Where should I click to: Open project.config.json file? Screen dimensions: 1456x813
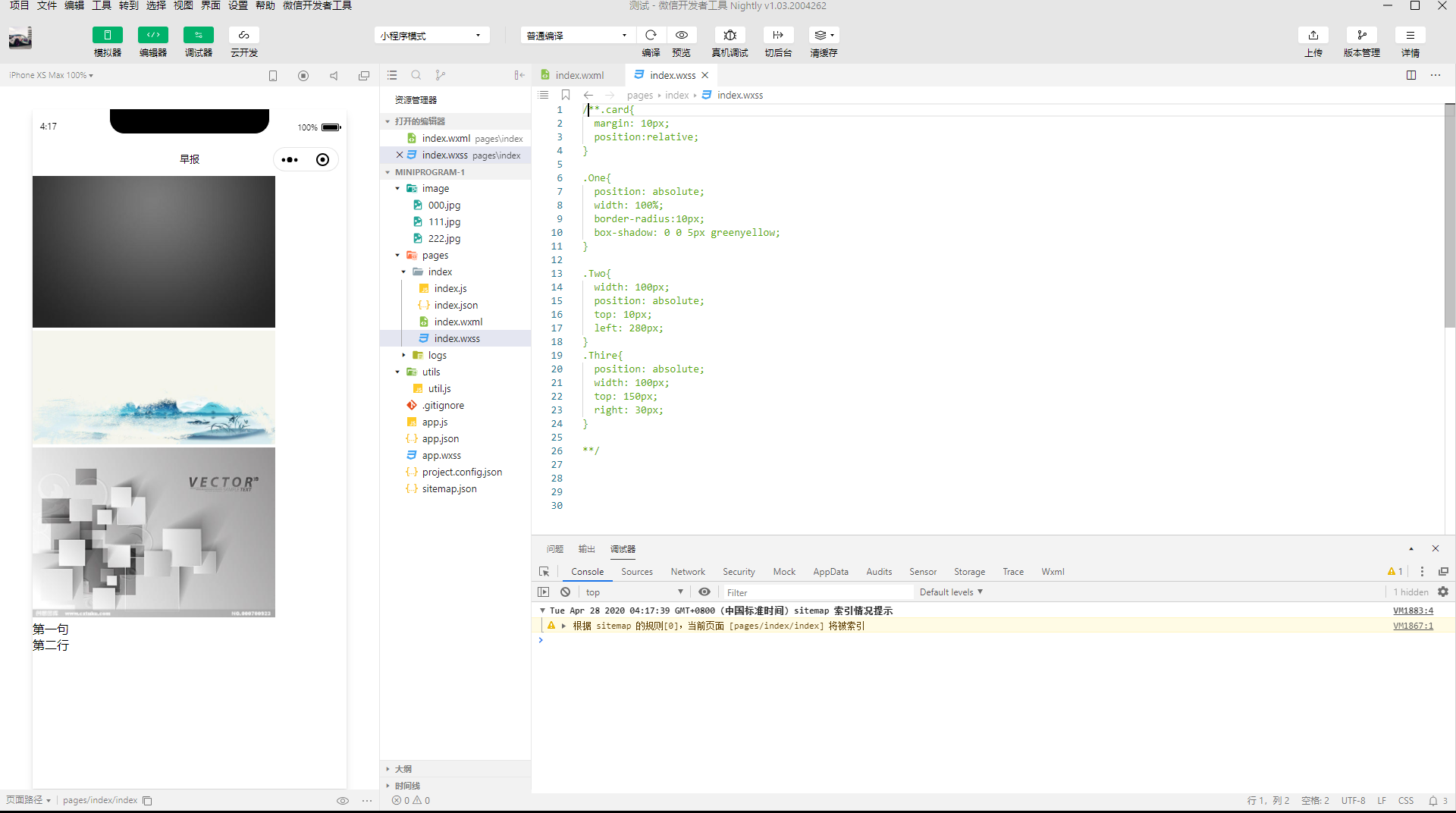click(x=461, y=472)
